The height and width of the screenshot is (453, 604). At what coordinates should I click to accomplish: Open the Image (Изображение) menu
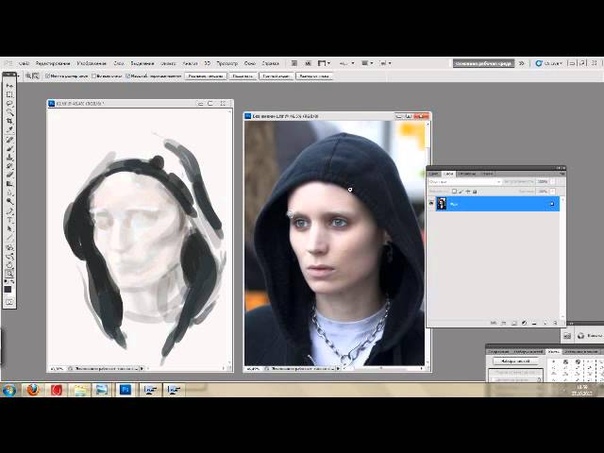[92, 63]
